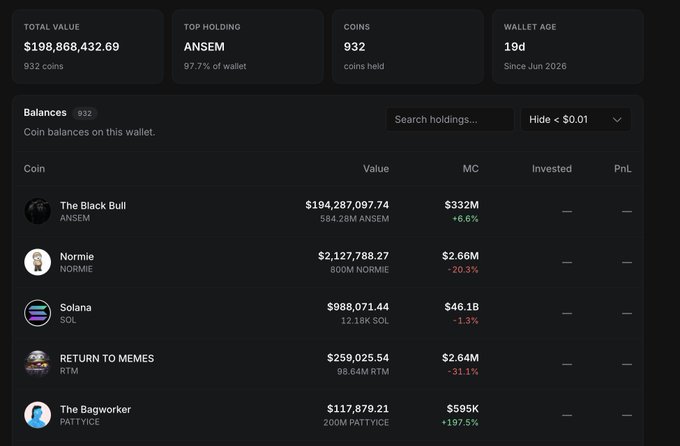The image size is (680, 446).
Task: Click the $2.64M market cap for RTM
Action: click(460, 358)
